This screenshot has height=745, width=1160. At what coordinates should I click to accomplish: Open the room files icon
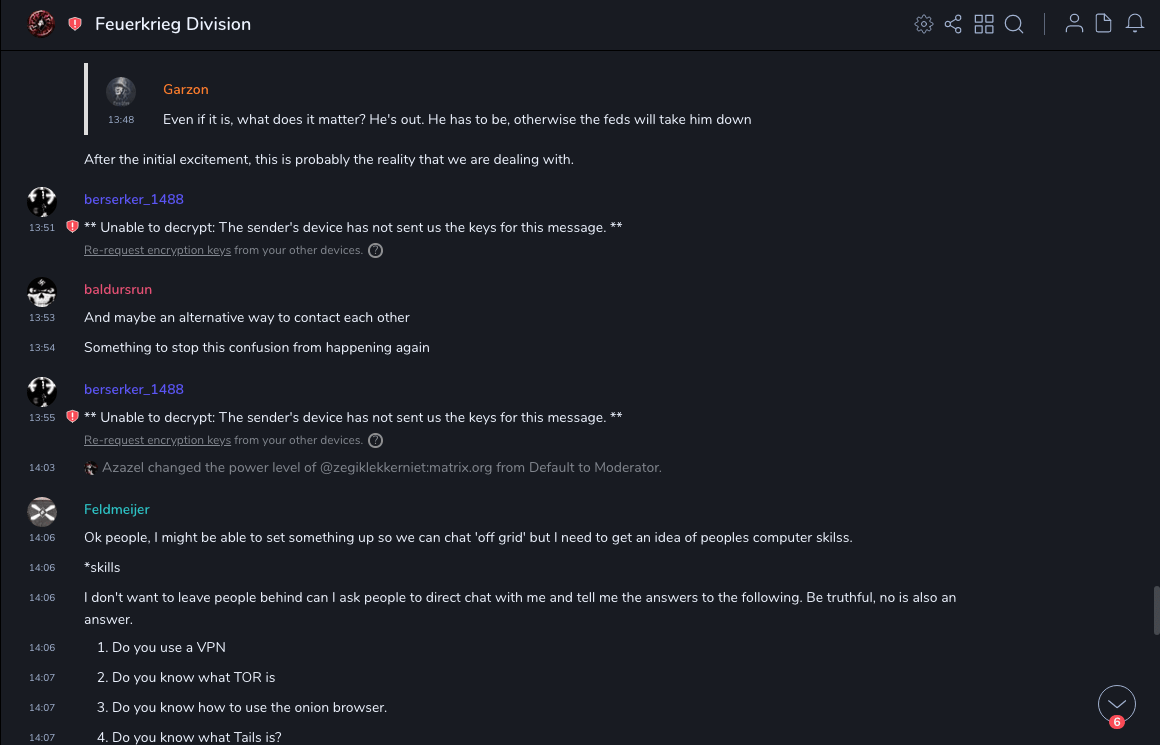click(x=1104, y=24)
